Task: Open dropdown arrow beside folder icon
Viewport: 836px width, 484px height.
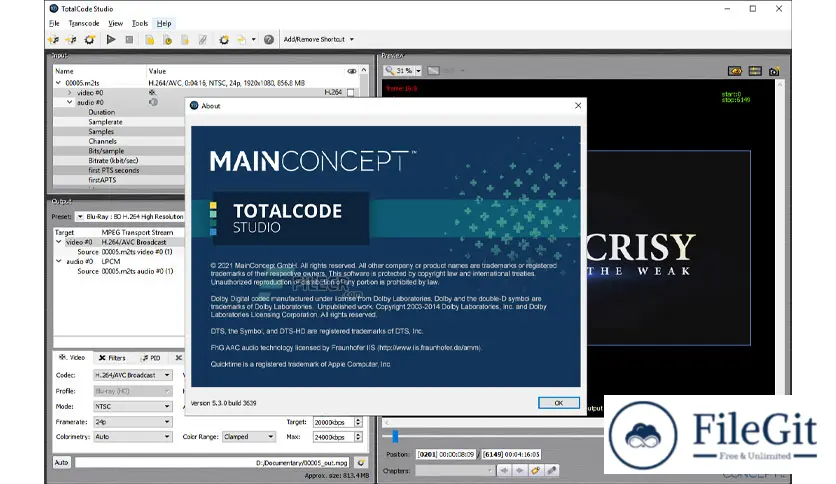Action: [x=254, y=39]
